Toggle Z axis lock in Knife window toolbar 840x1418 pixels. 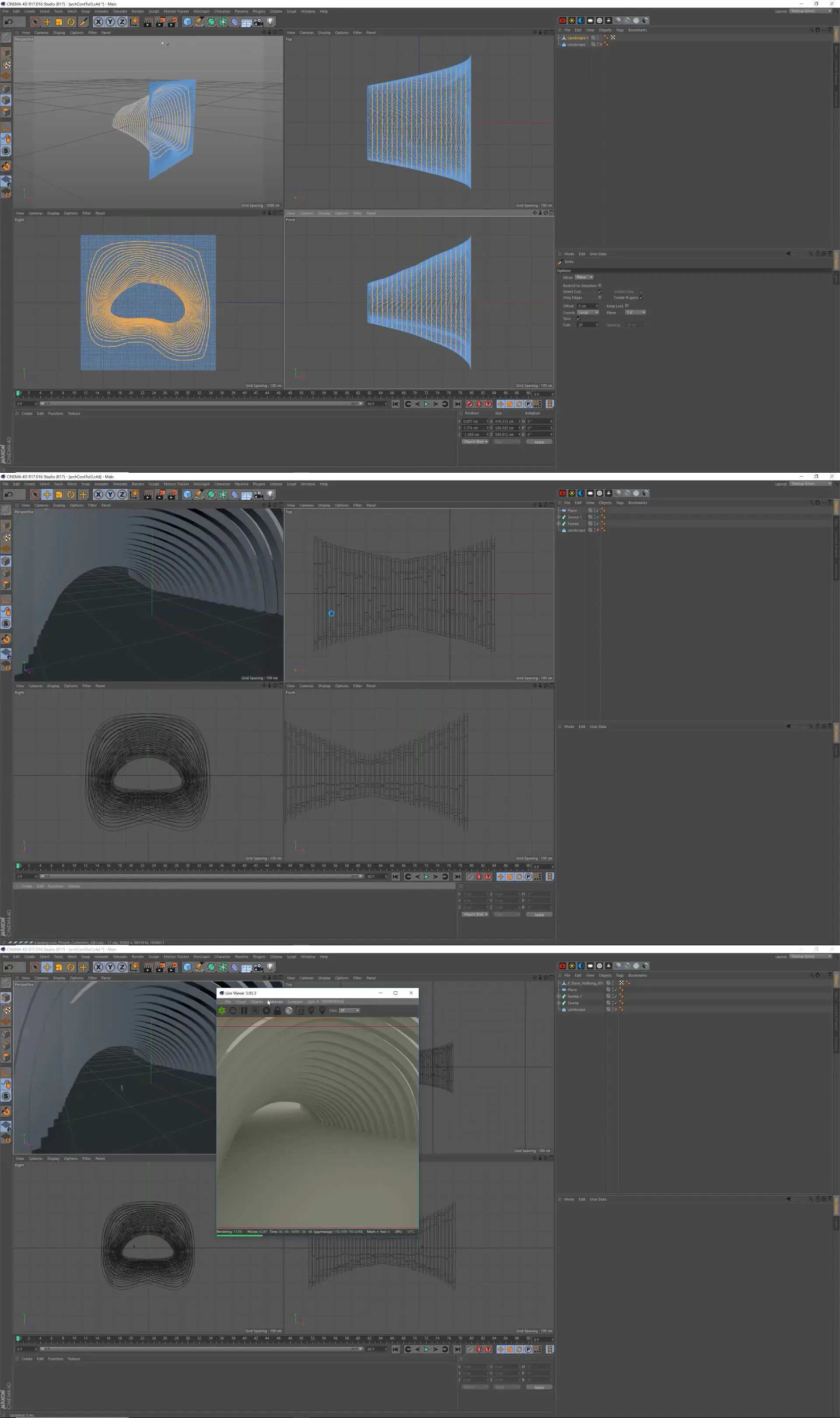point(122,22)
